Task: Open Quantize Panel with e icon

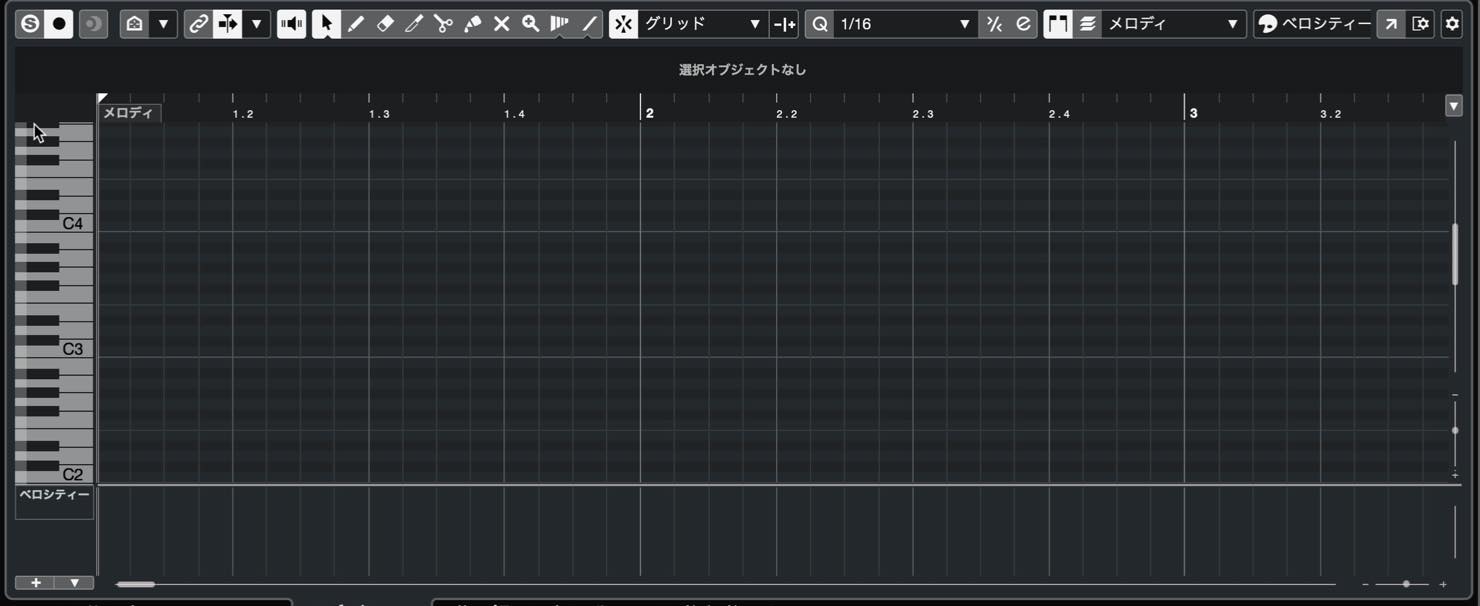Action: click(x=1023, y=24)
